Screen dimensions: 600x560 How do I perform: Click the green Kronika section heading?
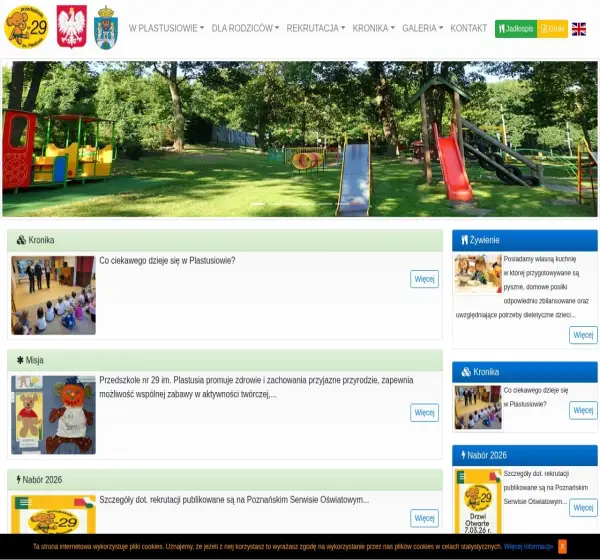coord(41,240)
